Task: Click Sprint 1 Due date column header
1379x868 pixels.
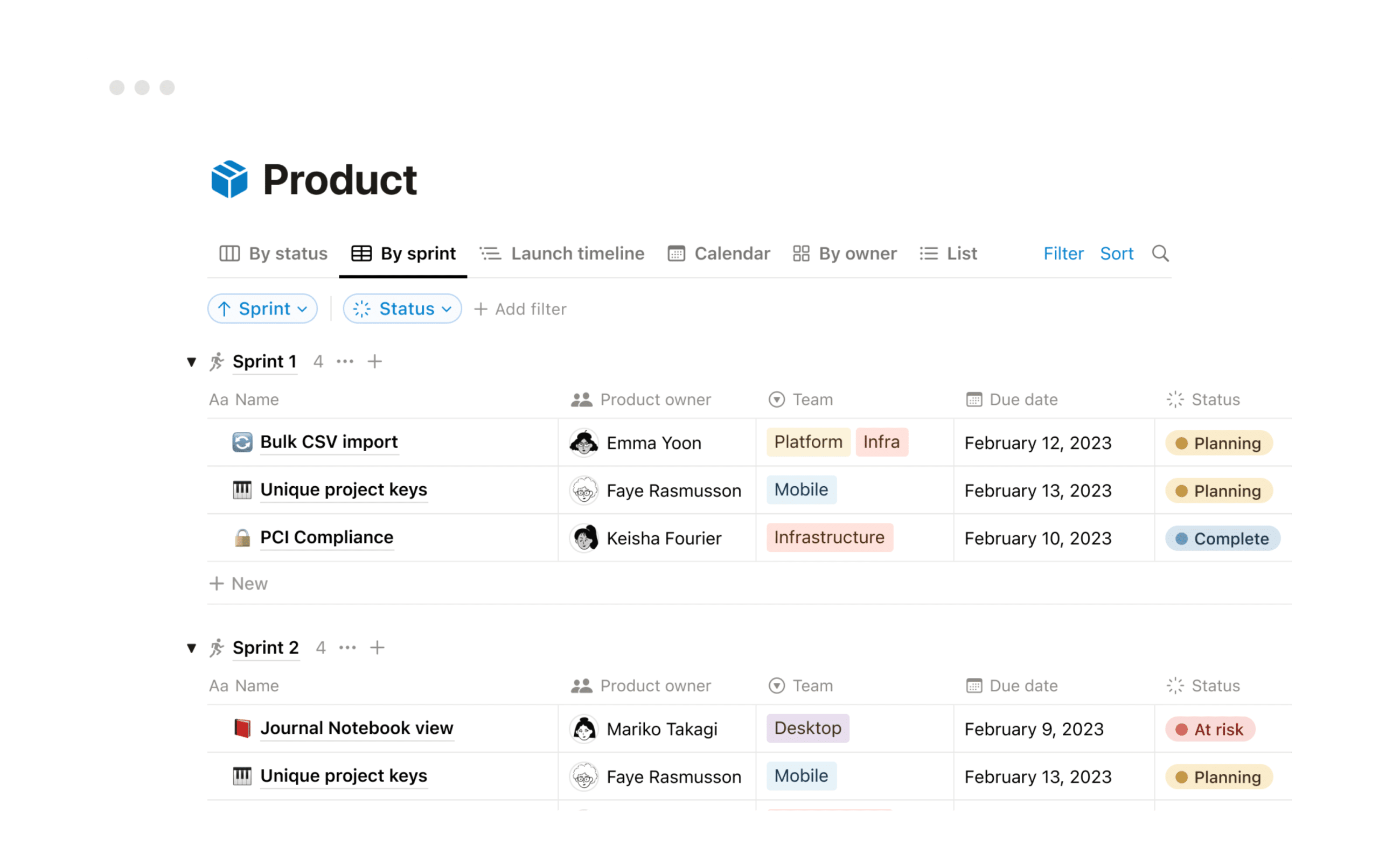Action: [x=1012, y=399]
